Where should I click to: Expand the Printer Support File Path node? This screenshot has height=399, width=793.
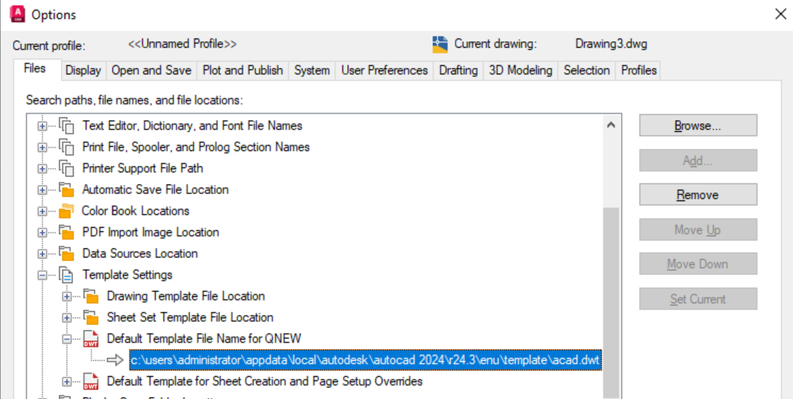[x=42, y=168]
